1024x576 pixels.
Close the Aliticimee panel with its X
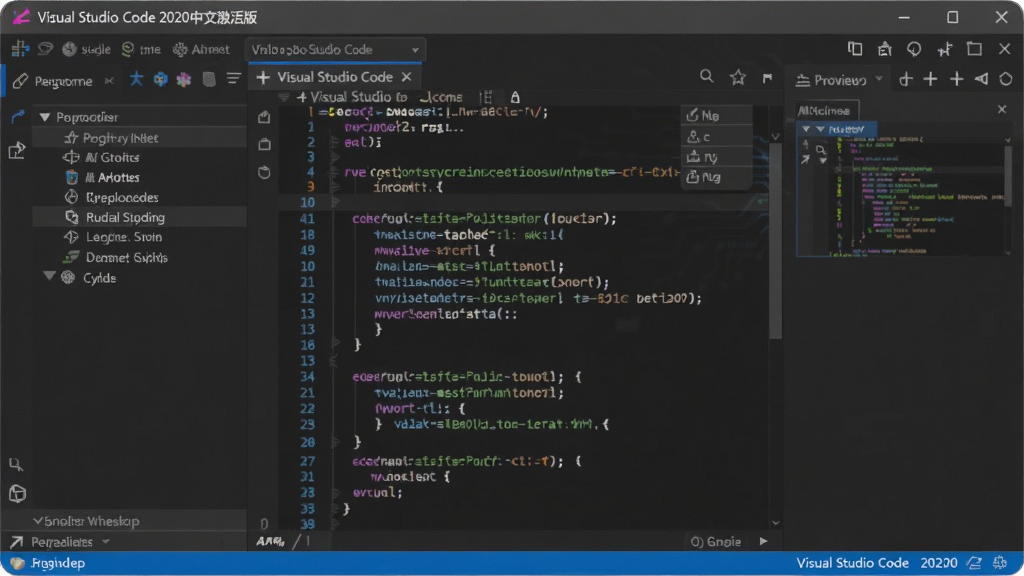[1002, 109]
